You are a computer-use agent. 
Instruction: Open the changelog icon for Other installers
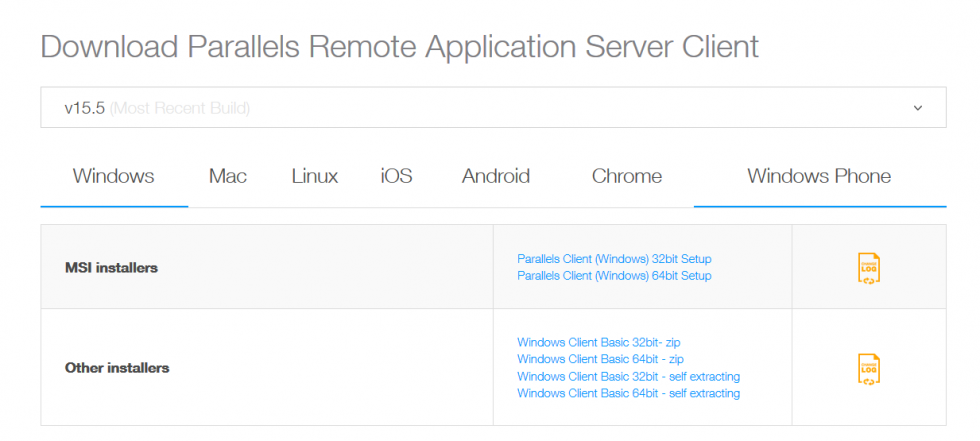[x=869, y=369]
